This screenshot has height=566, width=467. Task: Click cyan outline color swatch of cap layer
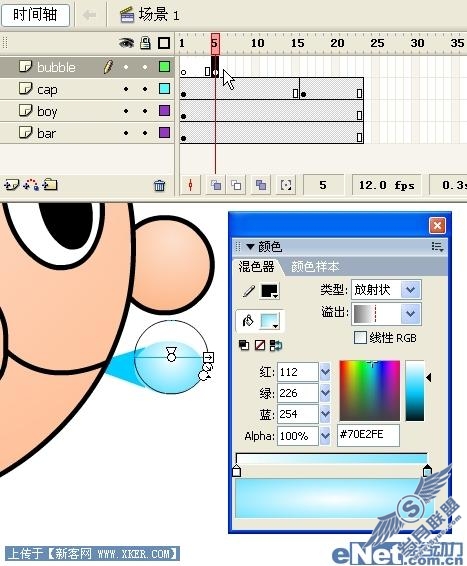click(x=164, y=89)
